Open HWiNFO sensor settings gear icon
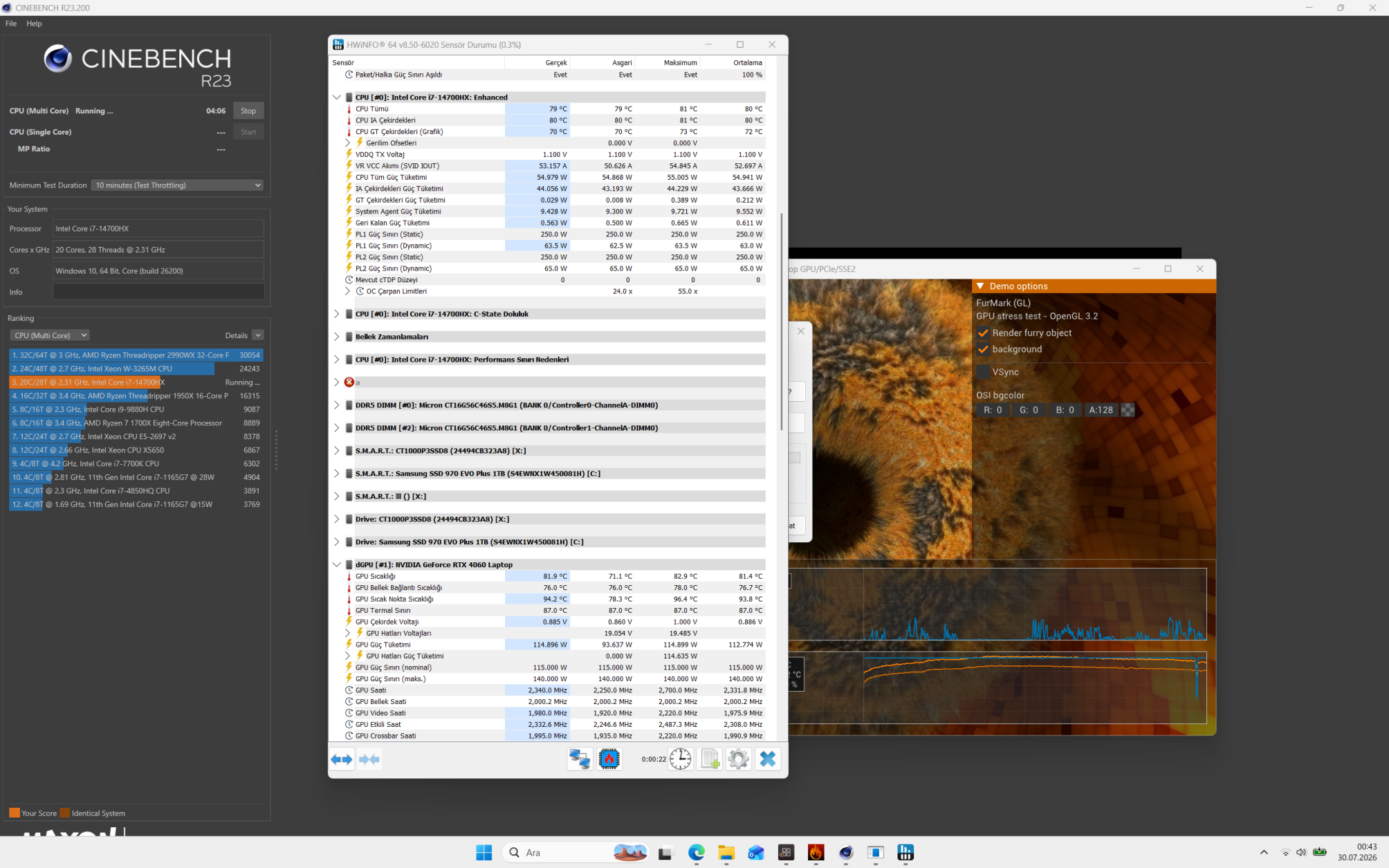 (739, 759)
